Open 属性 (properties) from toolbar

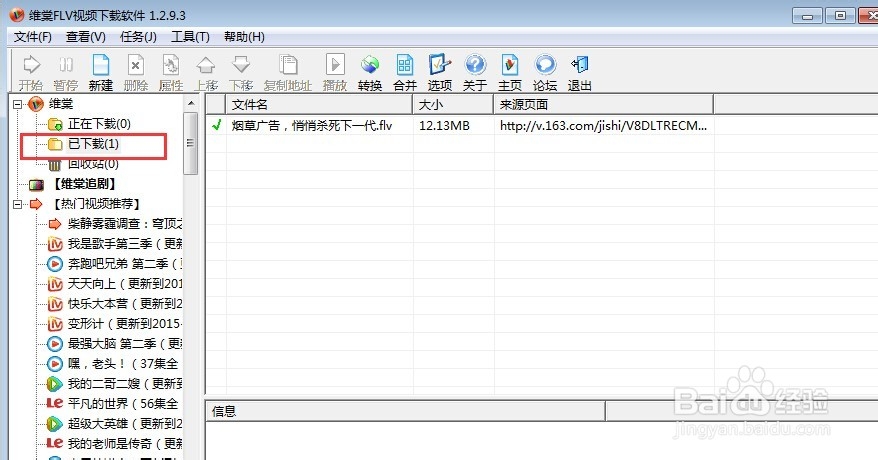click(x=171, y=73)
